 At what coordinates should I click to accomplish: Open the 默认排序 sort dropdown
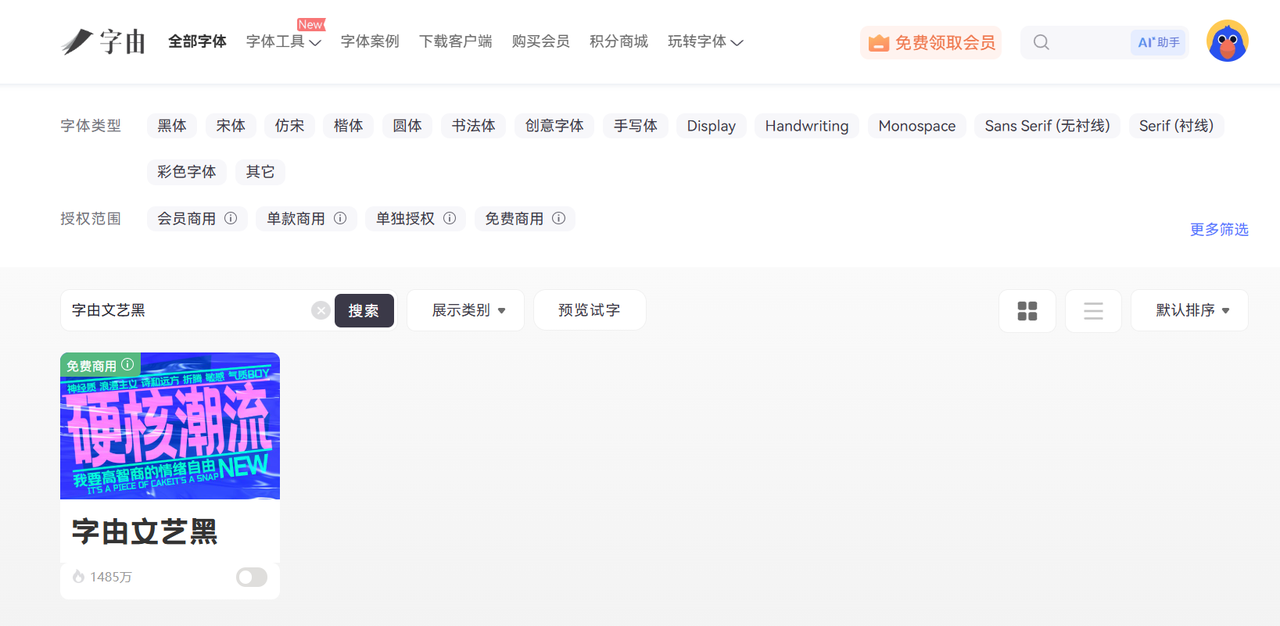(x=1190, y=310)
